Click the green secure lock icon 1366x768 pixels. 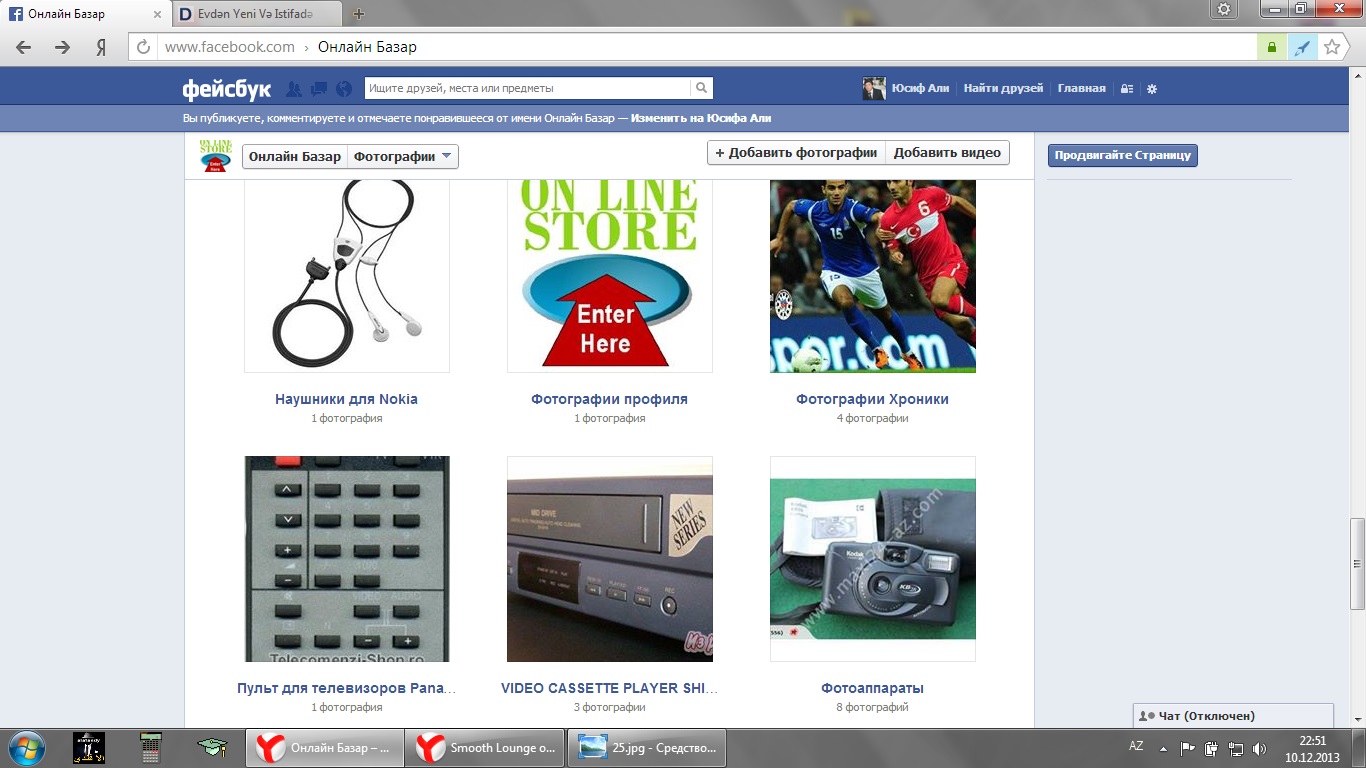pos(1271,47)
